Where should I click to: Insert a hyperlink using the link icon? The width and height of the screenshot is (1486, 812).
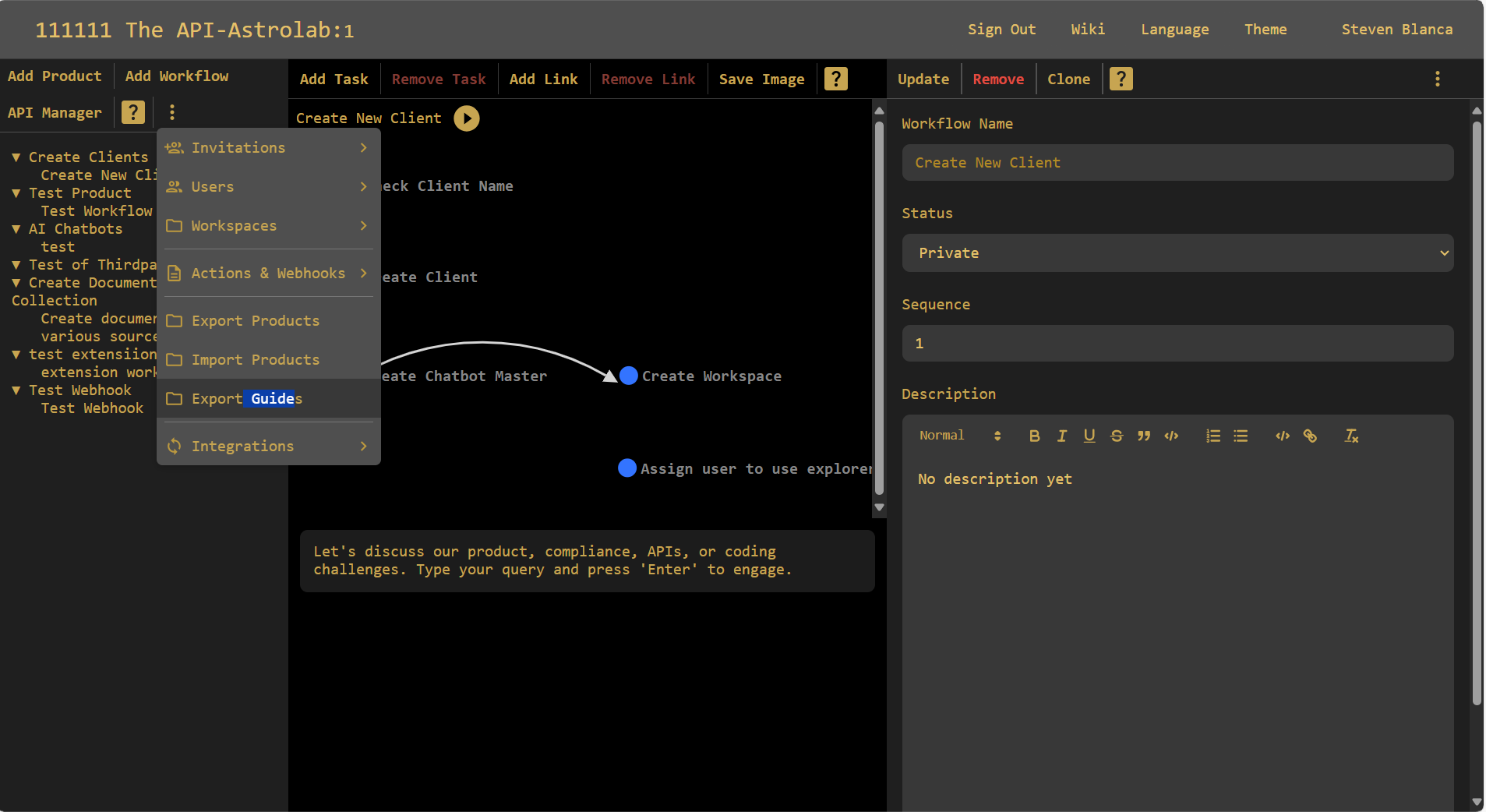[1310, 436]
